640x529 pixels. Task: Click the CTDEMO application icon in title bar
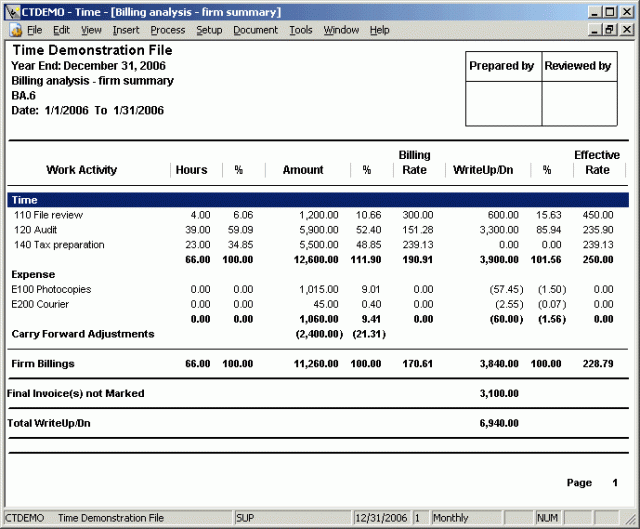click(11, 11)
